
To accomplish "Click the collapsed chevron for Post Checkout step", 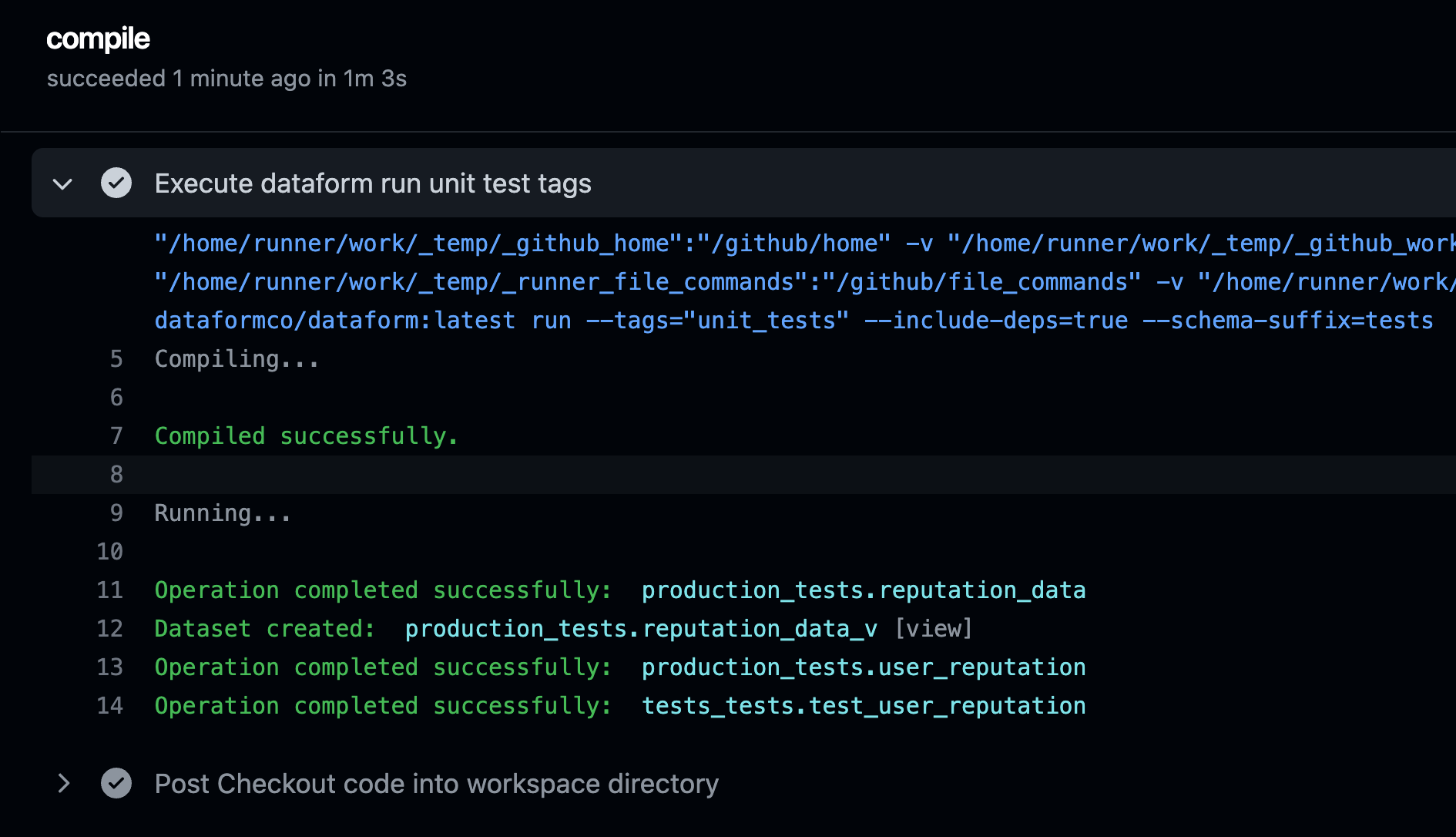I will 62,784.
